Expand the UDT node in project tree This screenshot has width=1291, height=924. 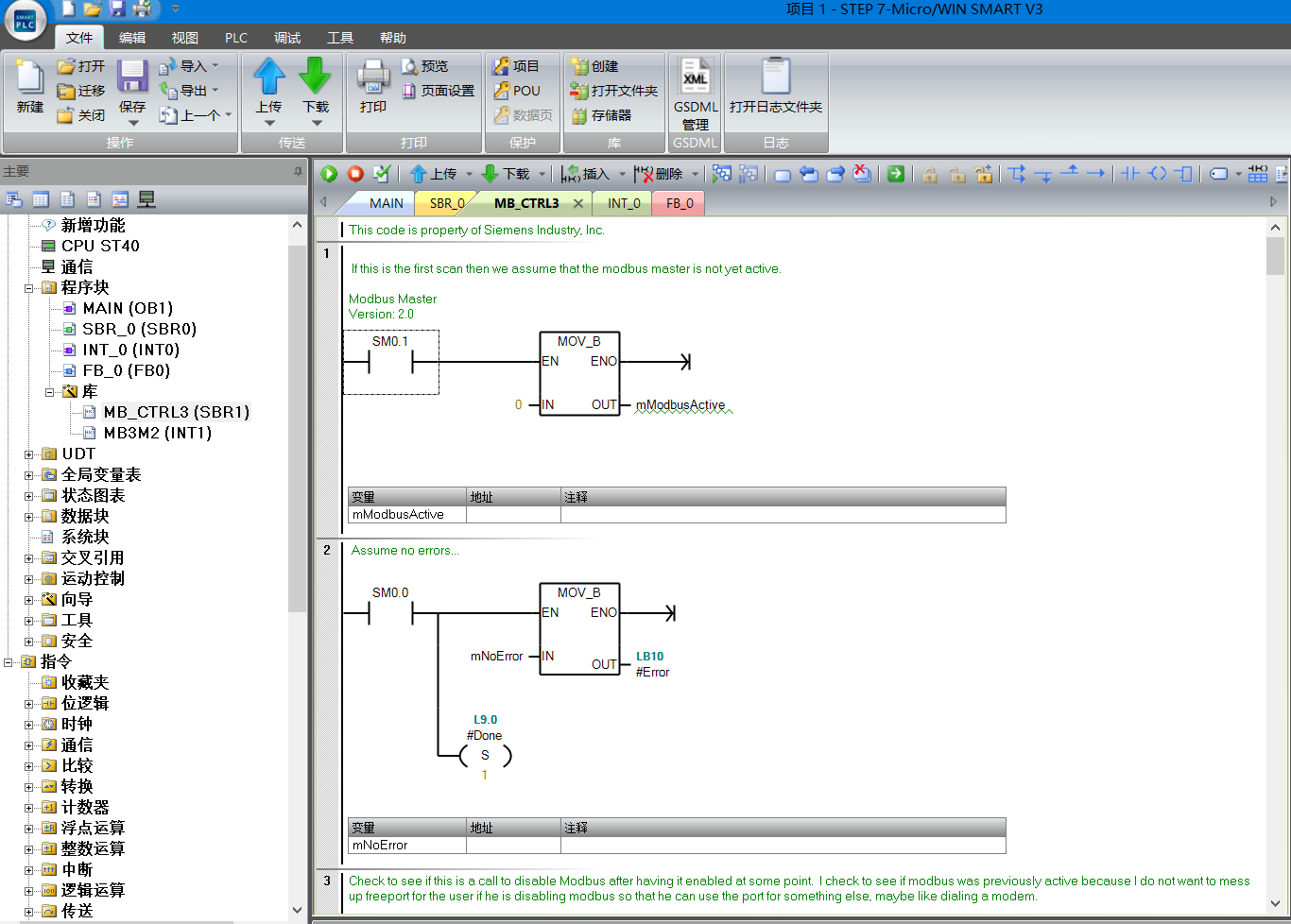28,454
